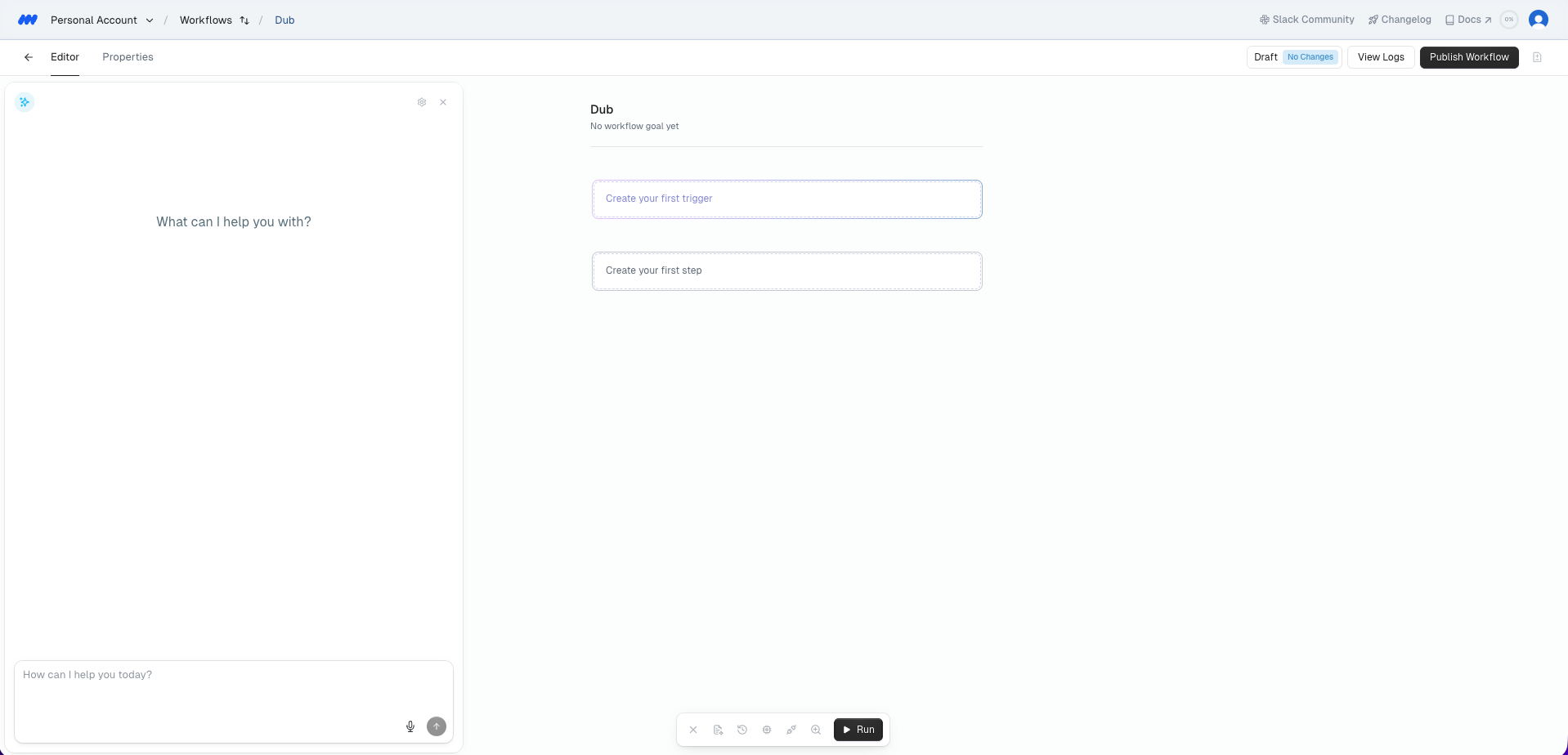The width and height of the screenshot is (1568, 755).
Task: Click the app logo in the top-left corner
Action: [28, 20]
